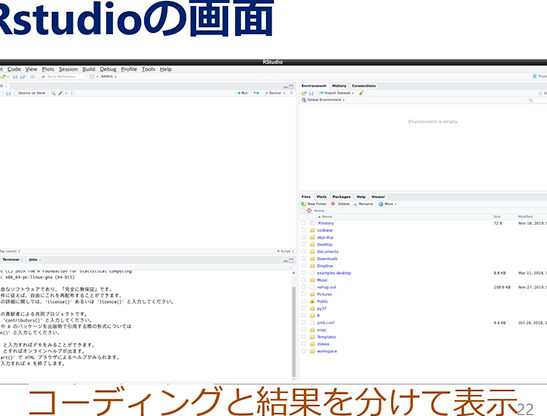Switch to the History tab
The width and height of the screenshot is (547, 416).
coord(339,86)
